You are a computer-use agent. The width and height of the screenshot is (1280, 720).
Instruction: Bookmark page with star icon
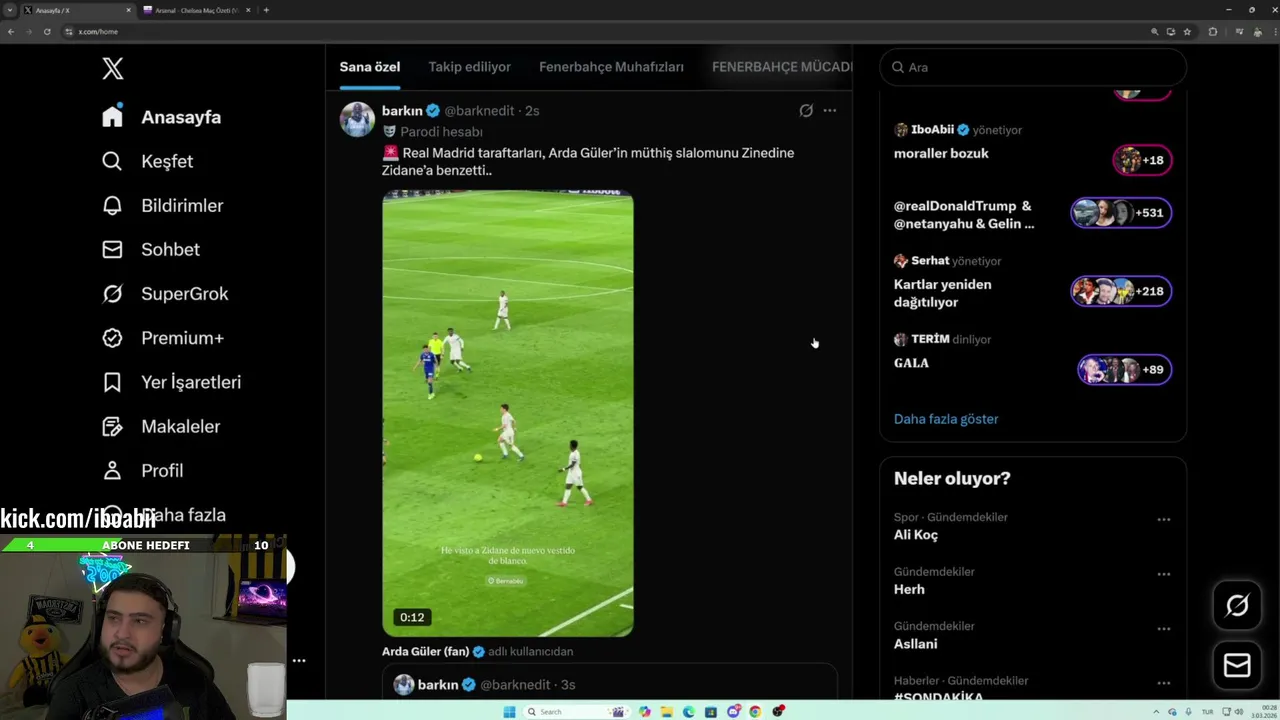point(1187,31)
